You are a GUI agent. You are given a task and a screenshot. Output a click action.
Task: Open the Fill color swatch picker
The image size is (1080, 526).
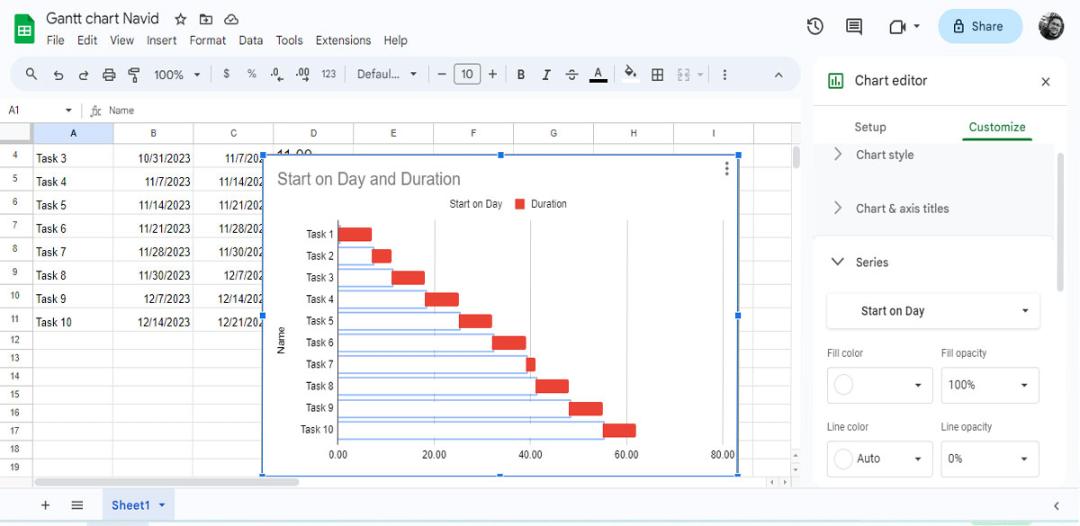coord(880,385)
